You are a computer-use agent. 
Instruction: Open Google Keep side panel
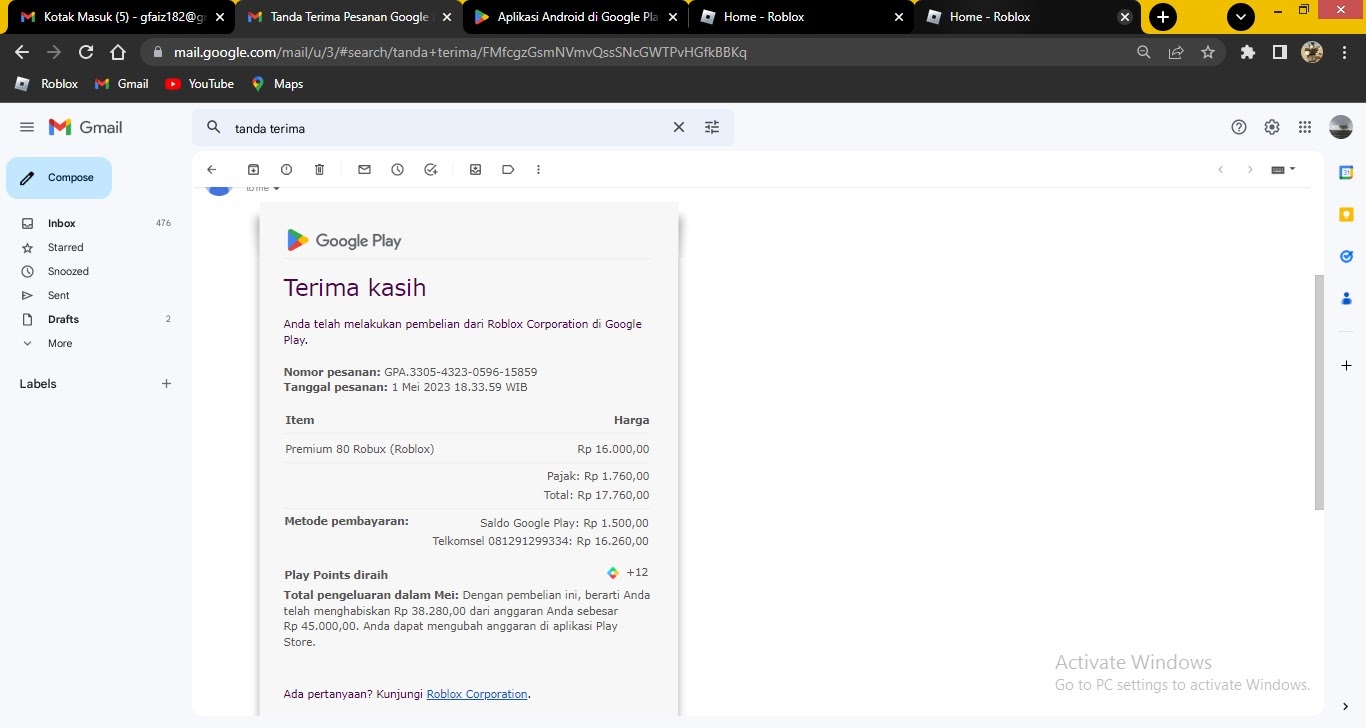pos(1346,215)
